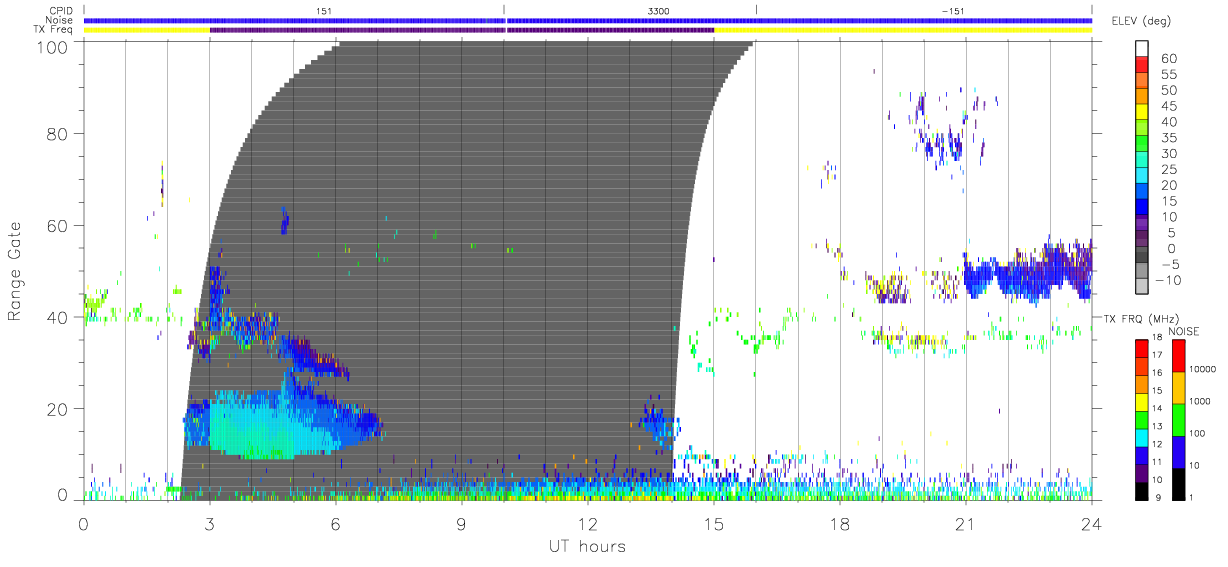Click the '9' tick on the UT hours axis

pos(461,524)
